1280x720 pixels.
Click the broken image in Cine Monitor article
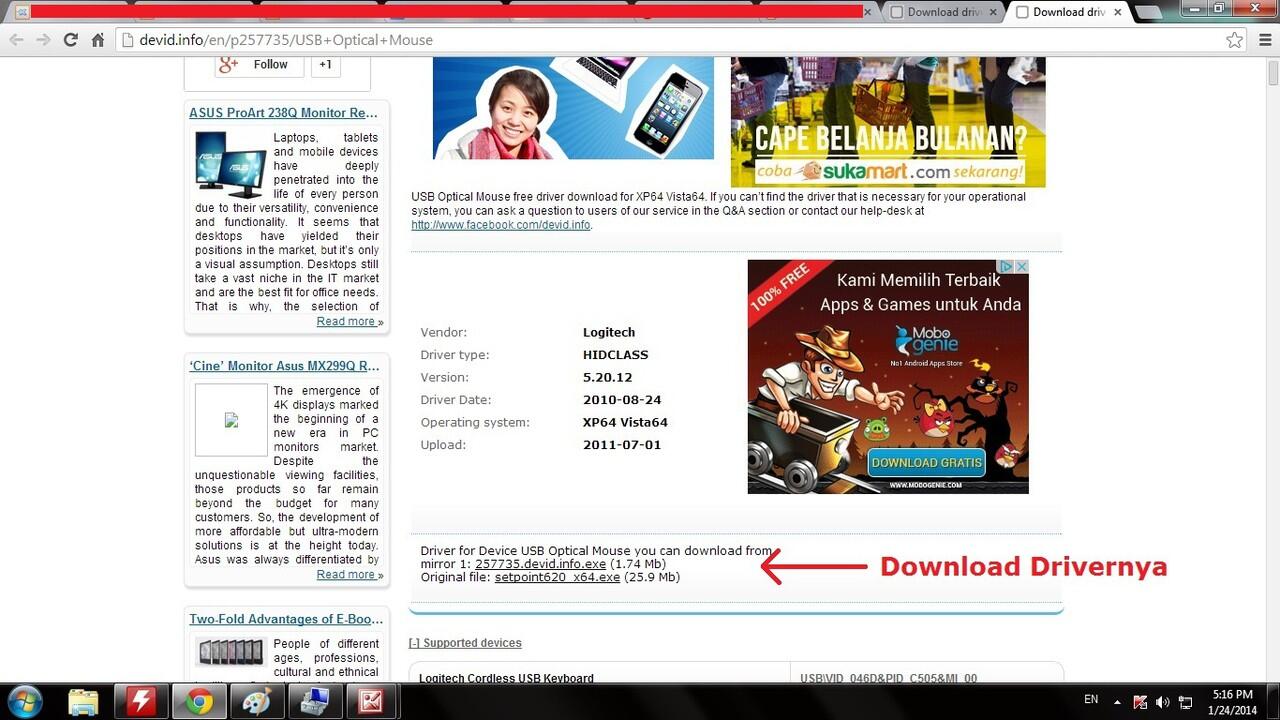click(x=231, y=420)
